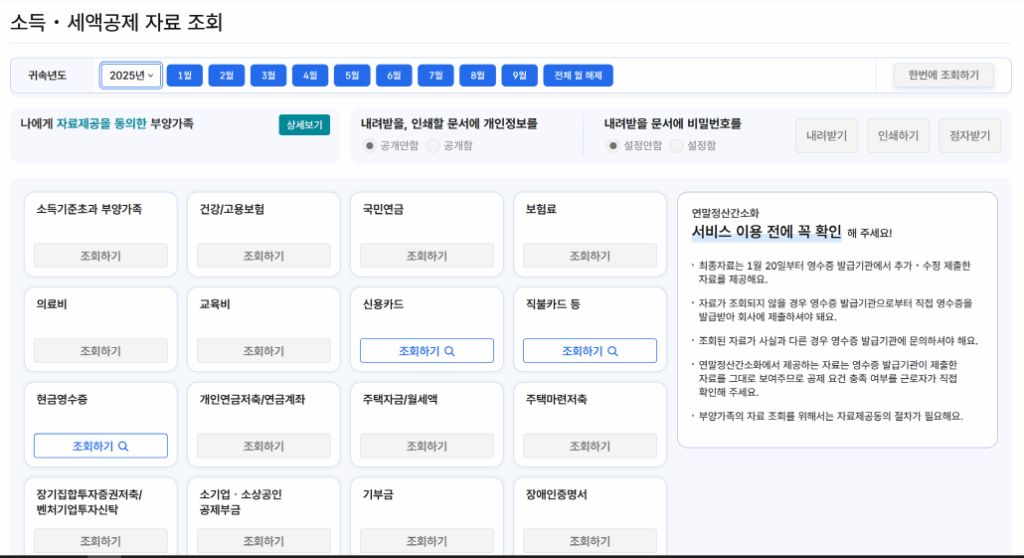Click the 점자받기 button
This screenshot has width=1024, height=558.
[969, 136]
